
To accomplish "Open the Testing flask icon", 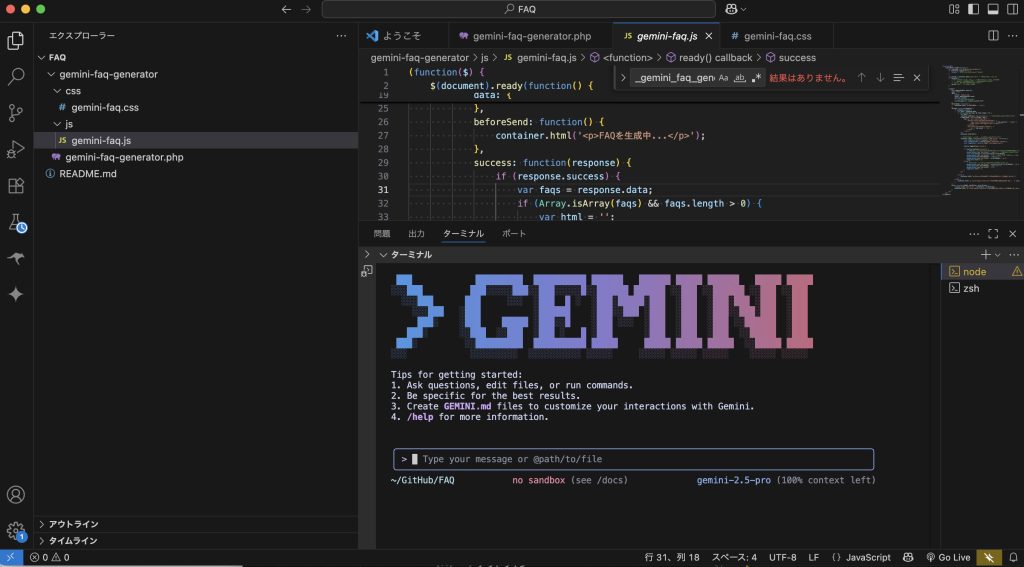I will pyautogui.click(x=16, y=222).
